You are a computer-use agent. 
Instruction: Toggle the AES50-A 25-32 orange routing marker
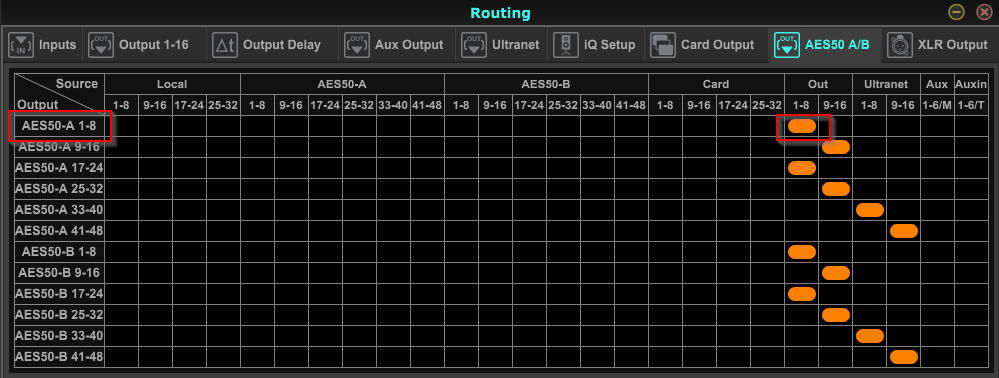coord(836,189)
